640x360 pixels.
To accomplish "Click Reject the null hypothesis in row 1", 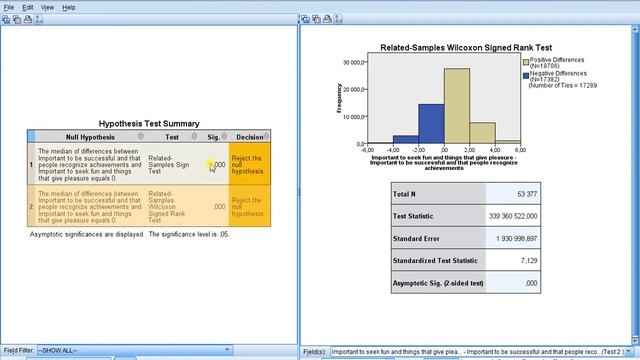I will click(247, 164).
